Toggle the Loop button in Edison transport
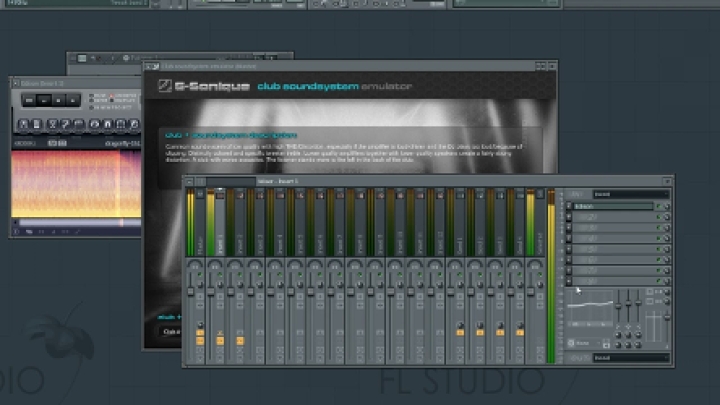Viewport: 720px width, 405px height. click(29, 100)
